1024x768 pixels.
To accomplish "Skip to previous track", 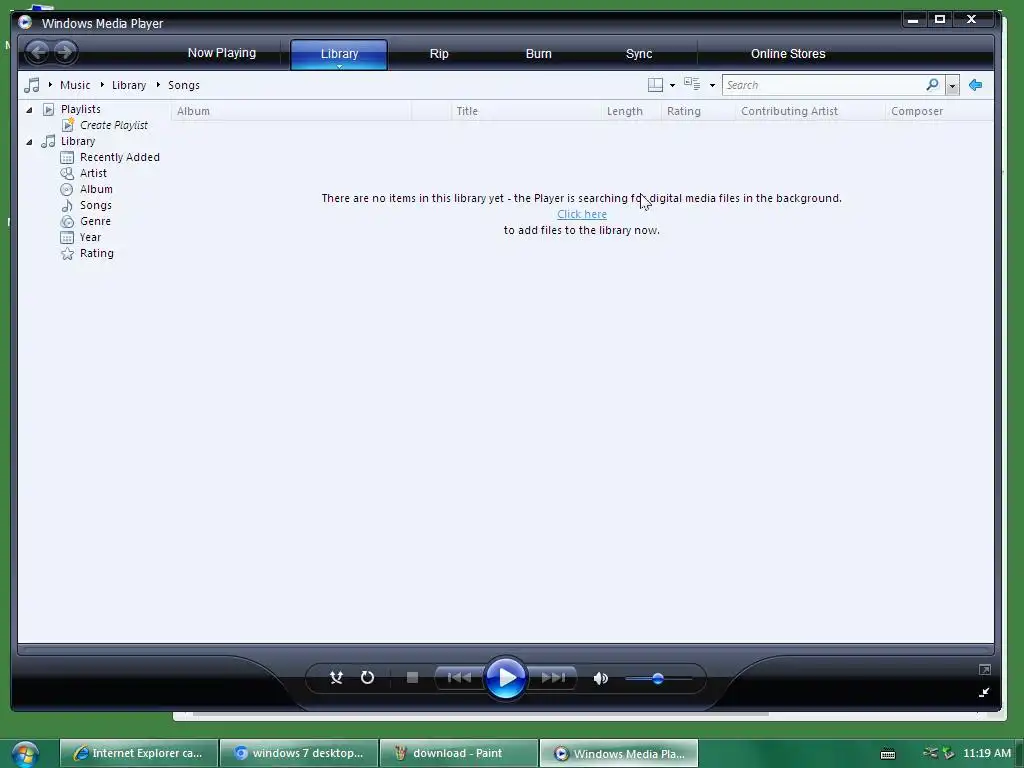I will 459,678.
